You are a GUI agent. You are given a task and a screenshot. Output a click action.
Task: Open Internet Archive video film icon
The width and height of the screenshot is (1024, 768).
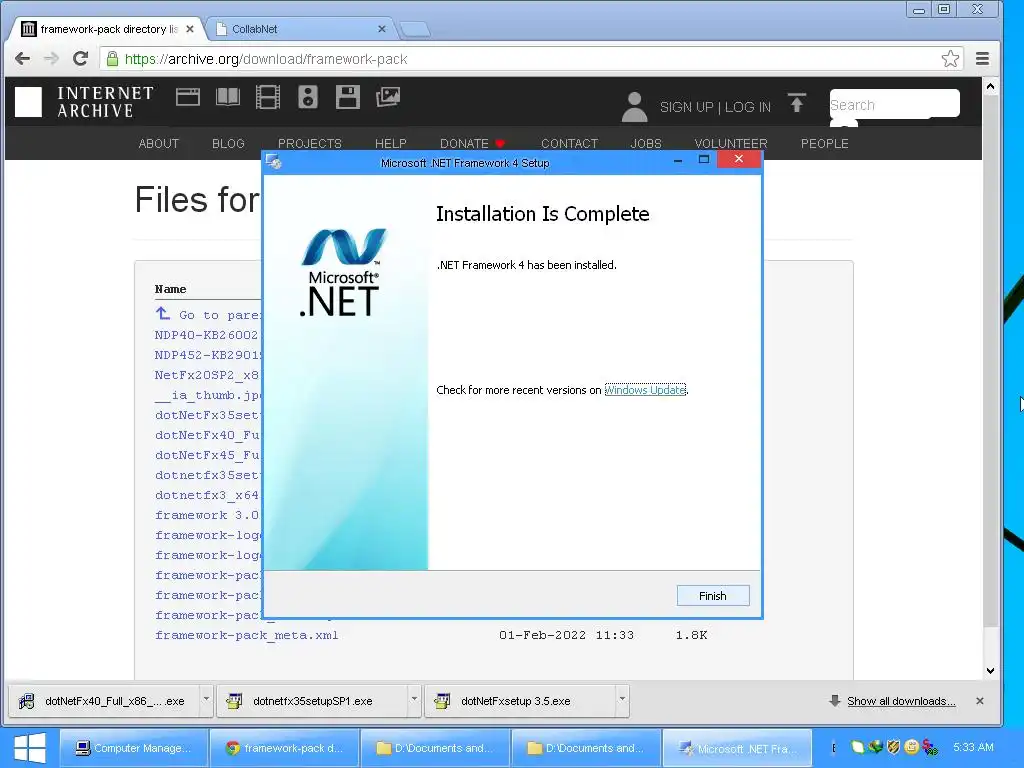(268, 97)
